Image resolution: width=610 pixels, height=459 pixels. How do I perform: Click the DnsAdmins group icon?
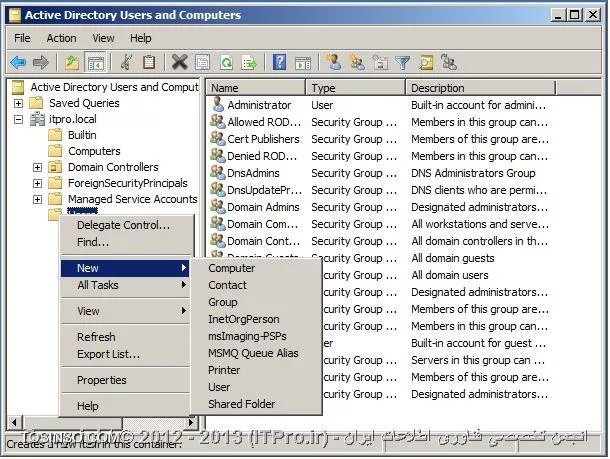pyautogui.click(x=218, y=173)
